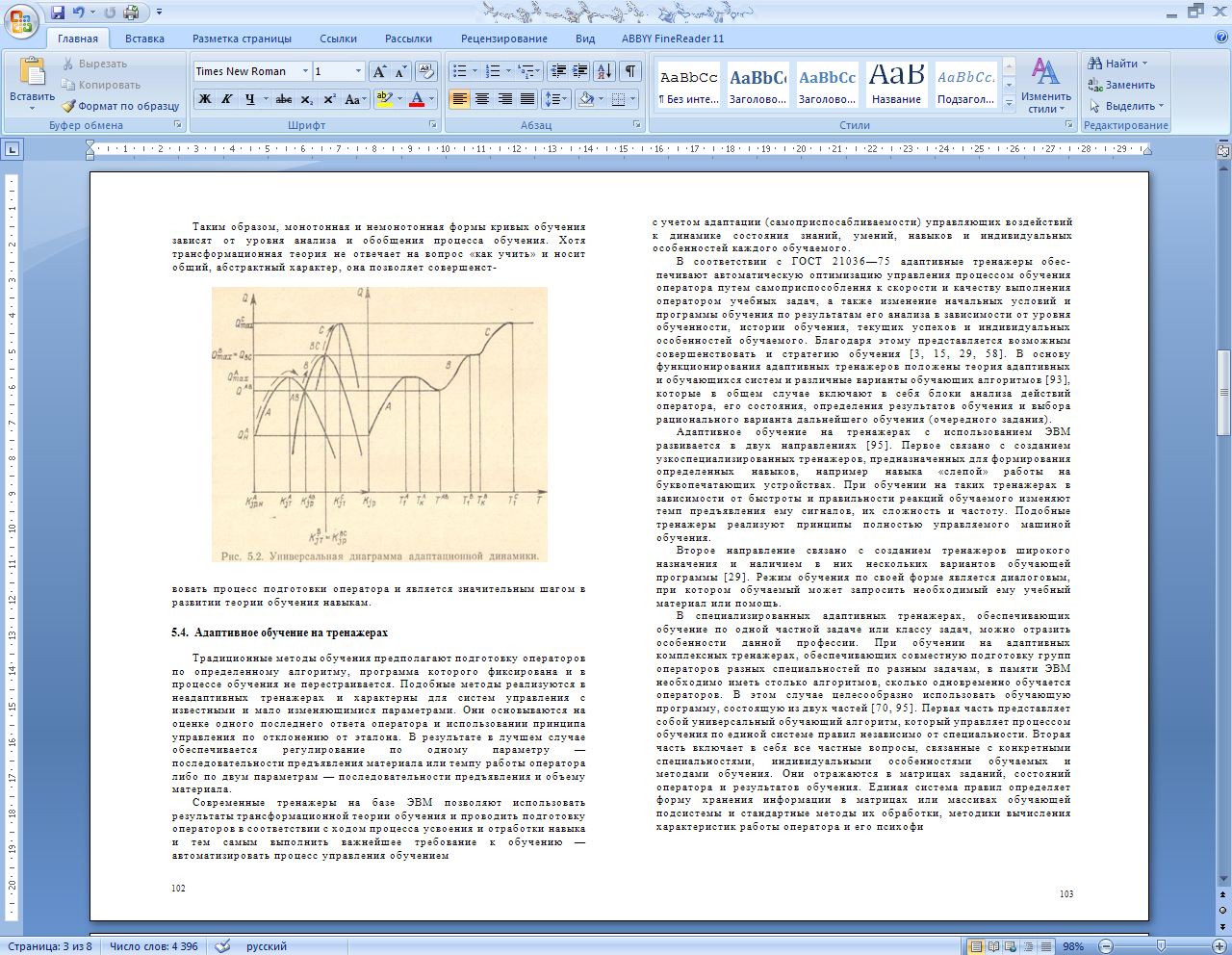The height and width of the screenshot is (955, 1232).
Task: Open Ссылки ribbon tab
Action: pyautogui.click(x=338, y=39)
